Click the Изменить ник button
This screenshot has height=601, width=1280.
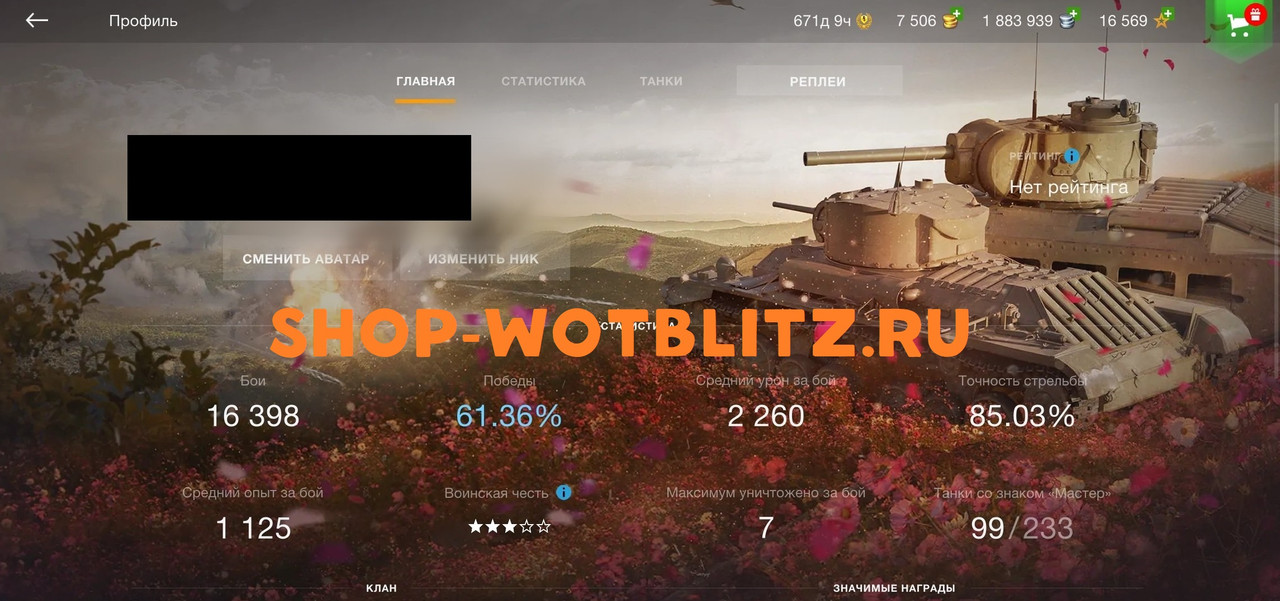pyautogui.click(x=484, y=259)
